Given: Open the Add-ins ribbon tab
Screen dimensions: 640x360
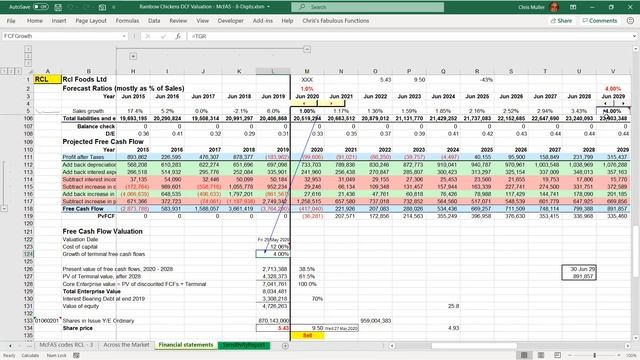Looking at the screenshot, I should click(x=262, y=20).
